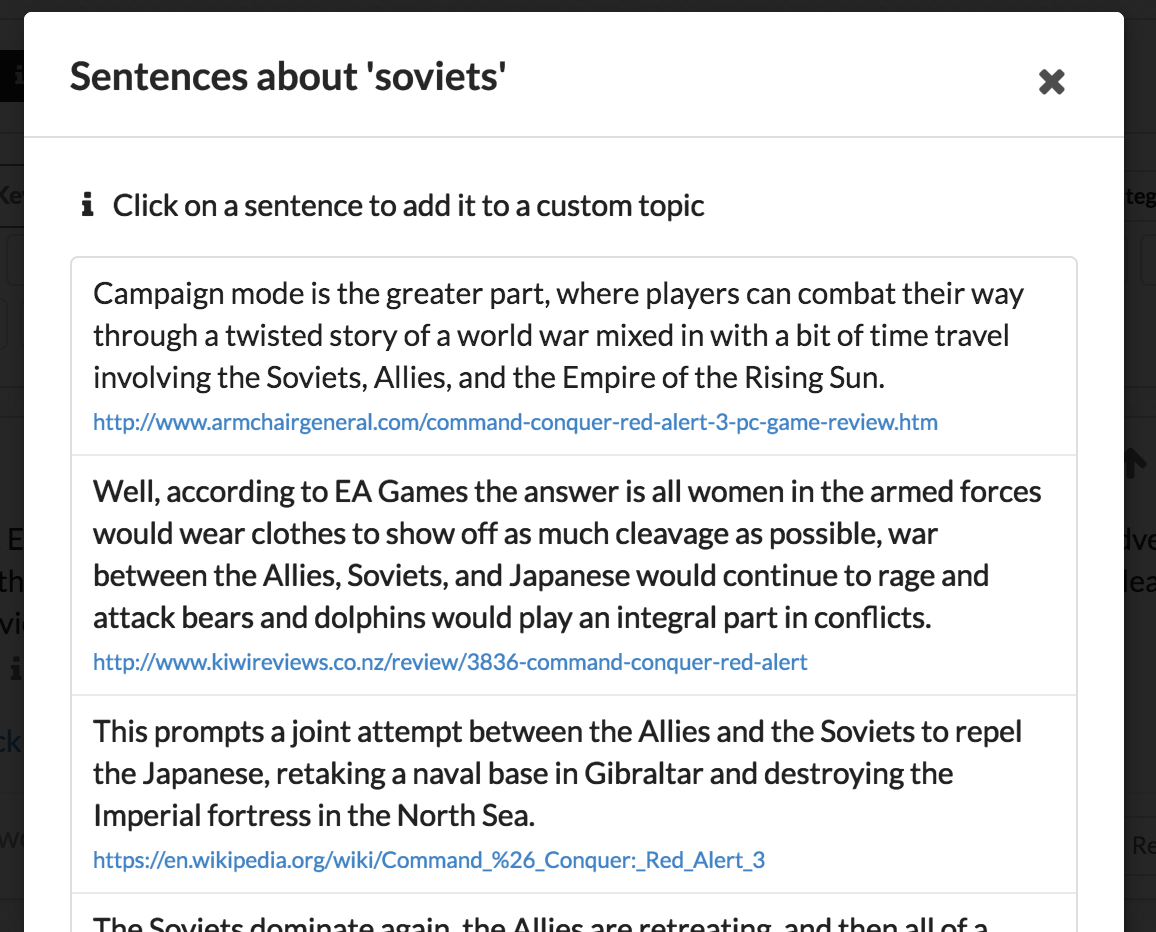Open the armchairgeneral.com review link
Viewport: 1156px width, 932px height.
tap(515, 422)
